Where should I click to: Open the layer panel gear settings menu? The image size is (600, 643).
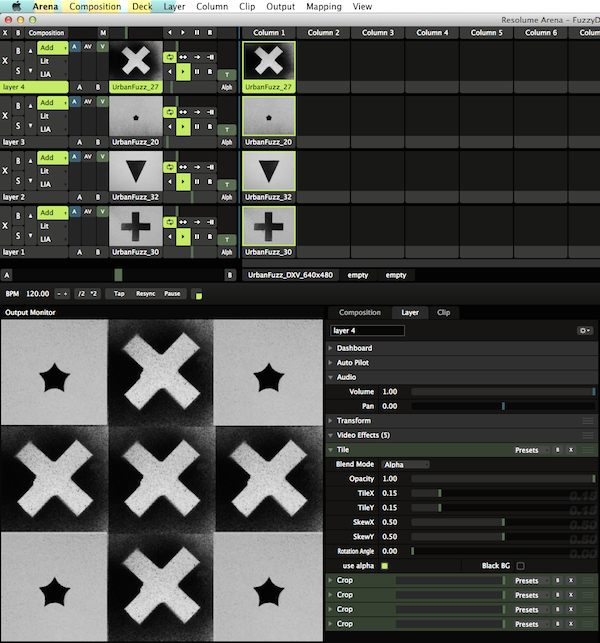point(585,330)
